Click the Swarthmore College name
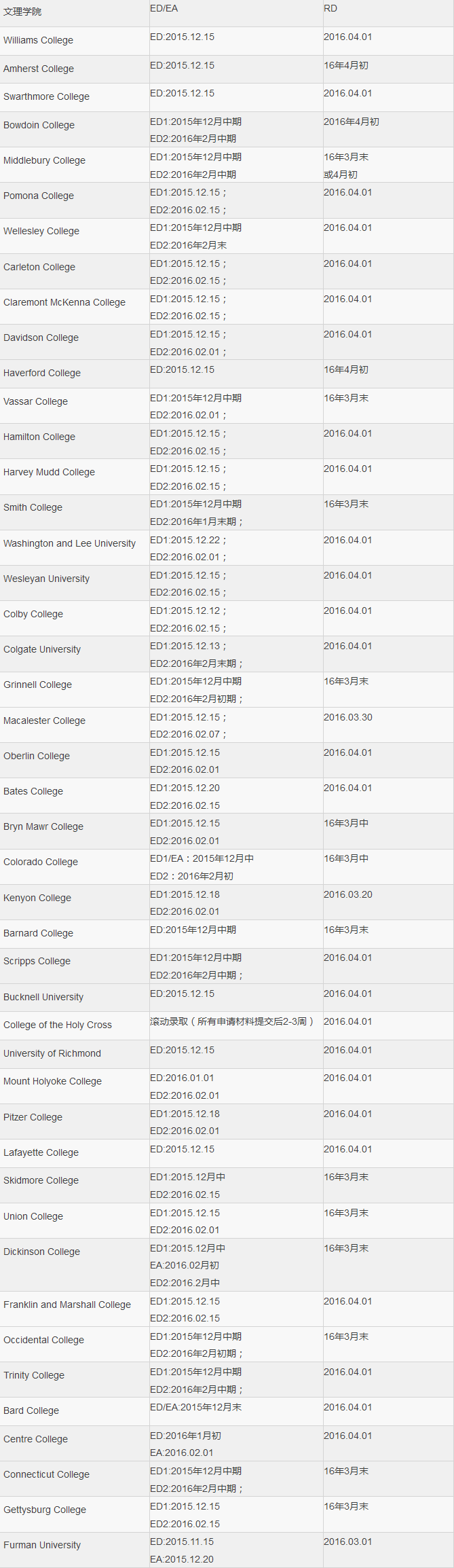This screenshot has width=454, height=1568. (46, 96)
